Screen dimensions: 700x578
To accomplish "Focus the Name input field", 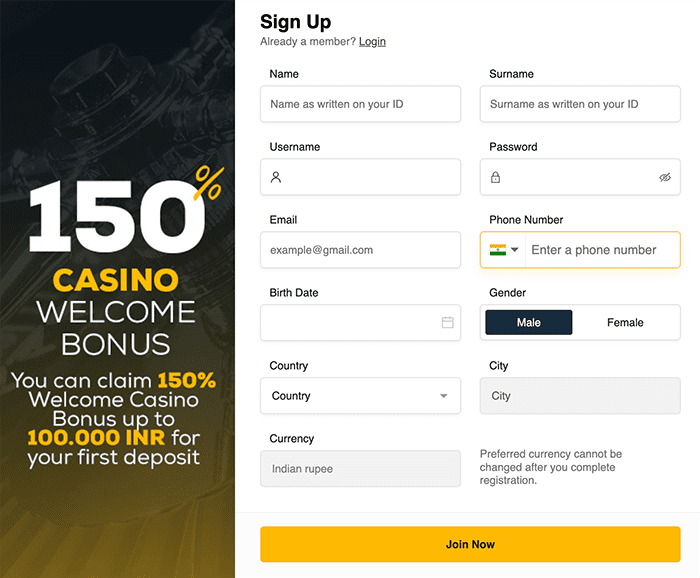I will [360, 104].
